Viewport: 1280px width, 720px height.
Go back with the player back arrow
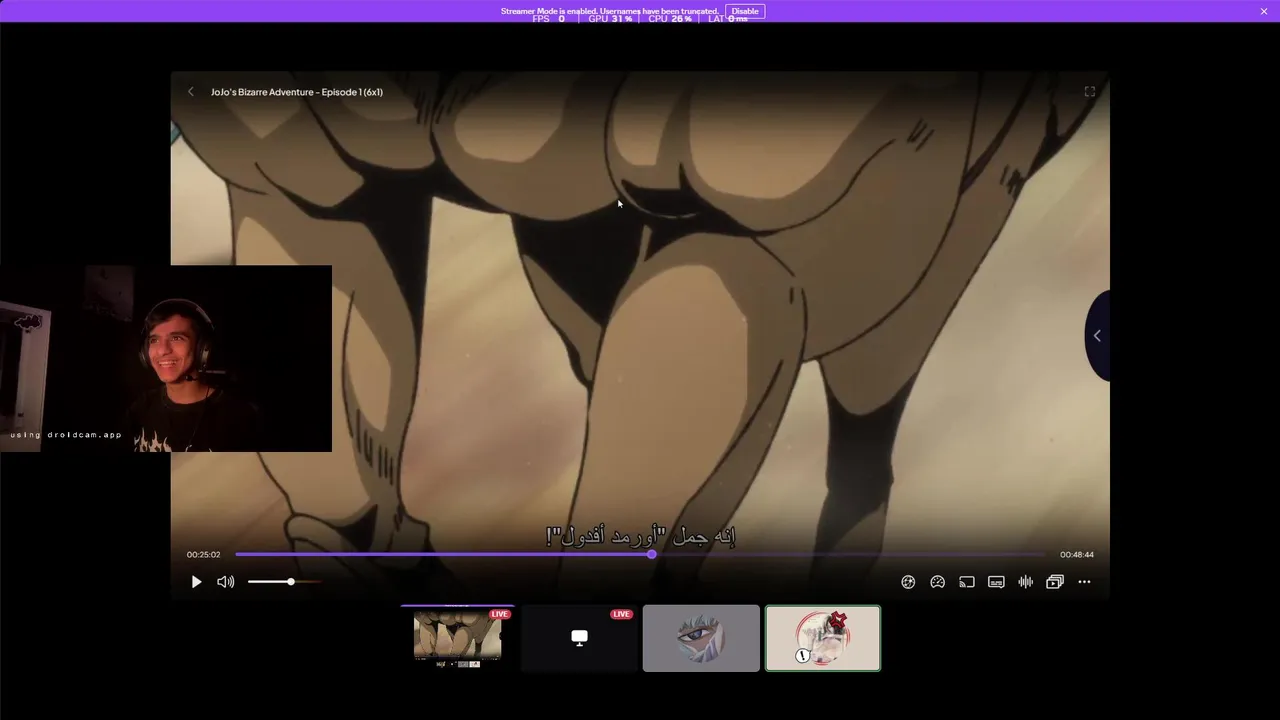(191, 92)
